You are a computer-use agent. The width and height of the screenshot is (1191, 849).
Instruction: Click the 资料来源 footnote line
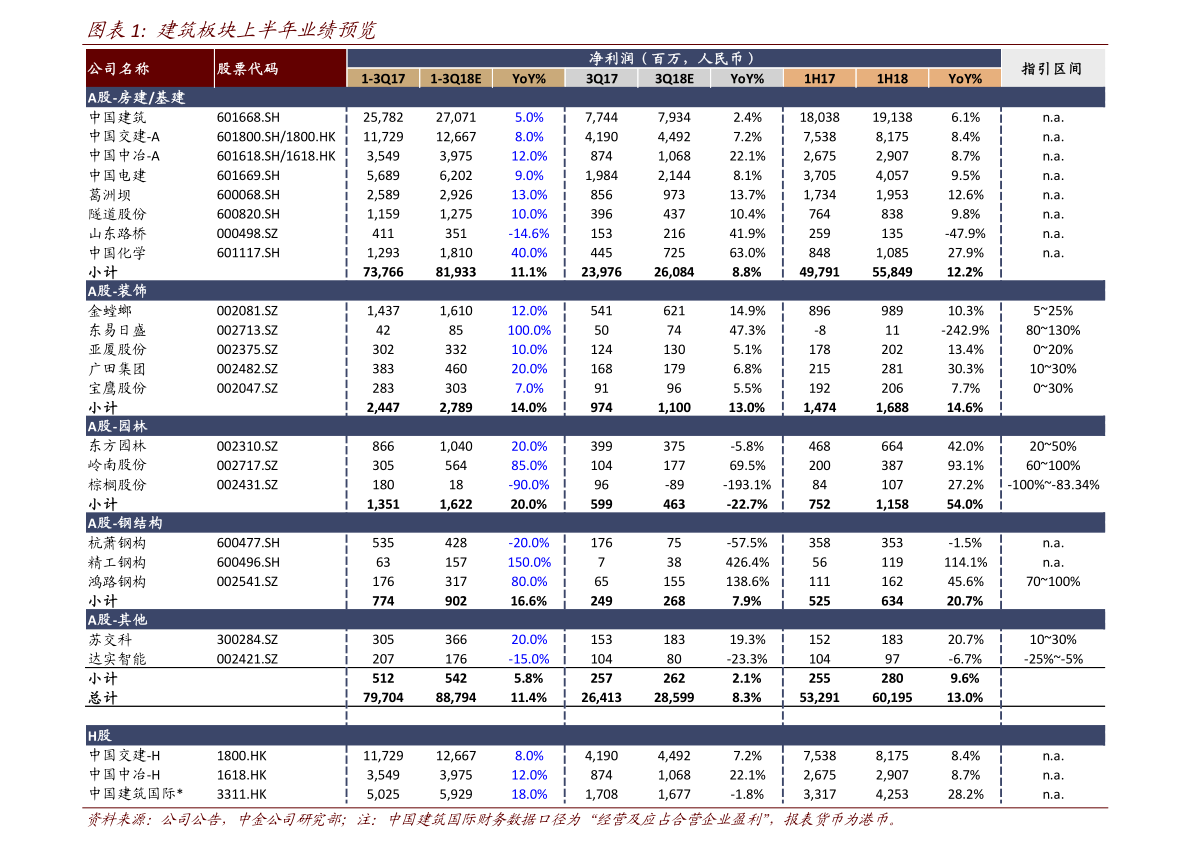point(492,820)
